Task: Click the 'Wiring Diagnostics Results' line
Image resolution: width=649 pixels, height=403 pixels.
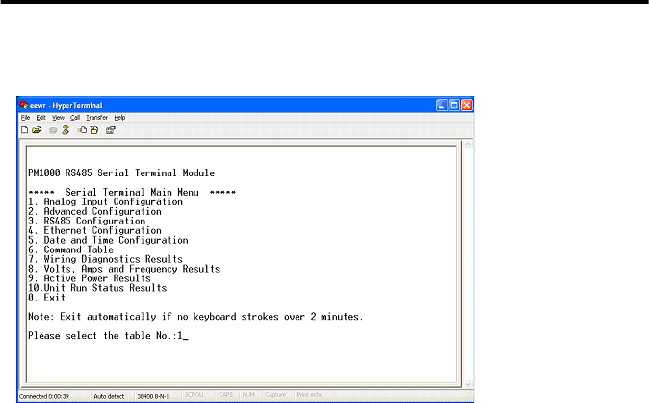Action: tap(105, 259)
